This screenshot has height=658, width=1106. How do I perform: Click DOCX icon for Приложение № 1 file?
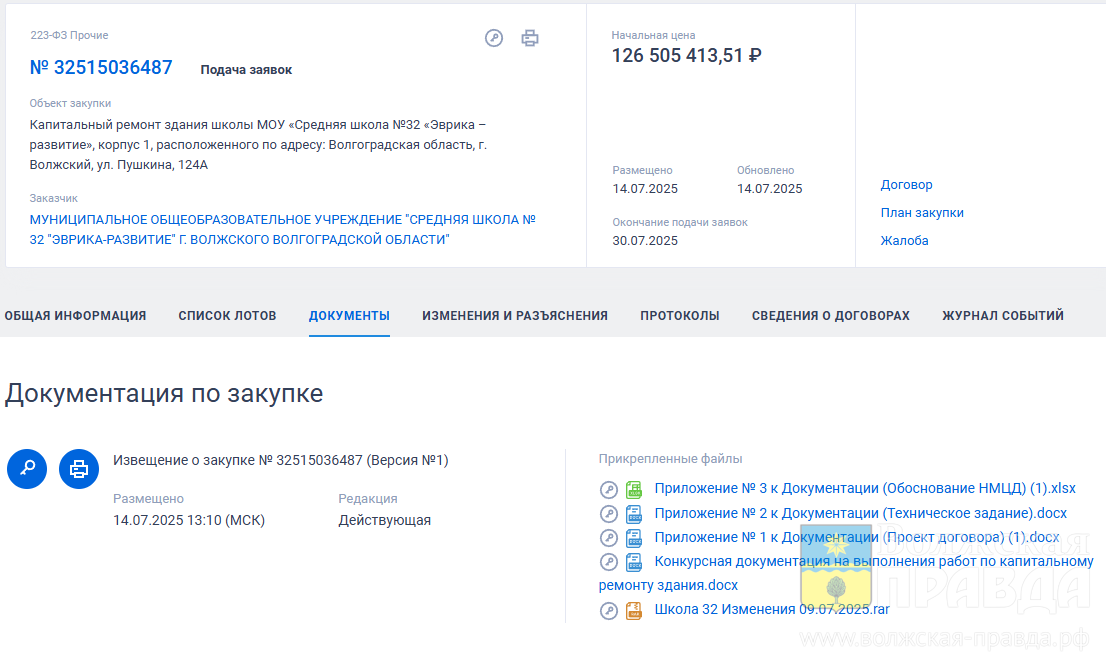point(633,538)
